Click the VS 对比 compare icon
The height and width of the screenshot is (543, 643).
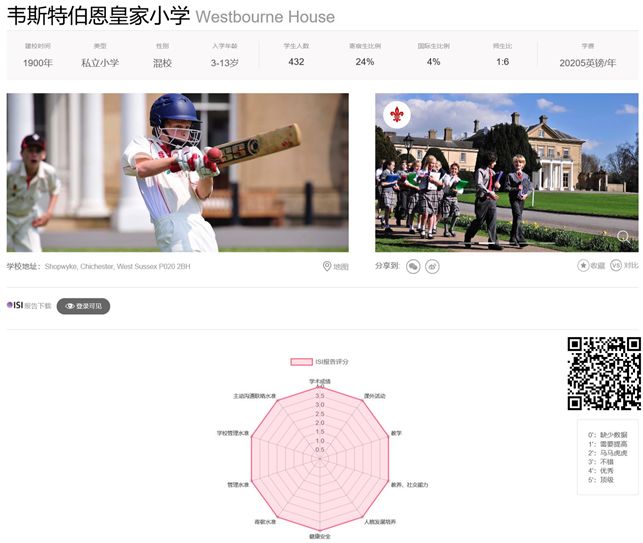(616, 265)
